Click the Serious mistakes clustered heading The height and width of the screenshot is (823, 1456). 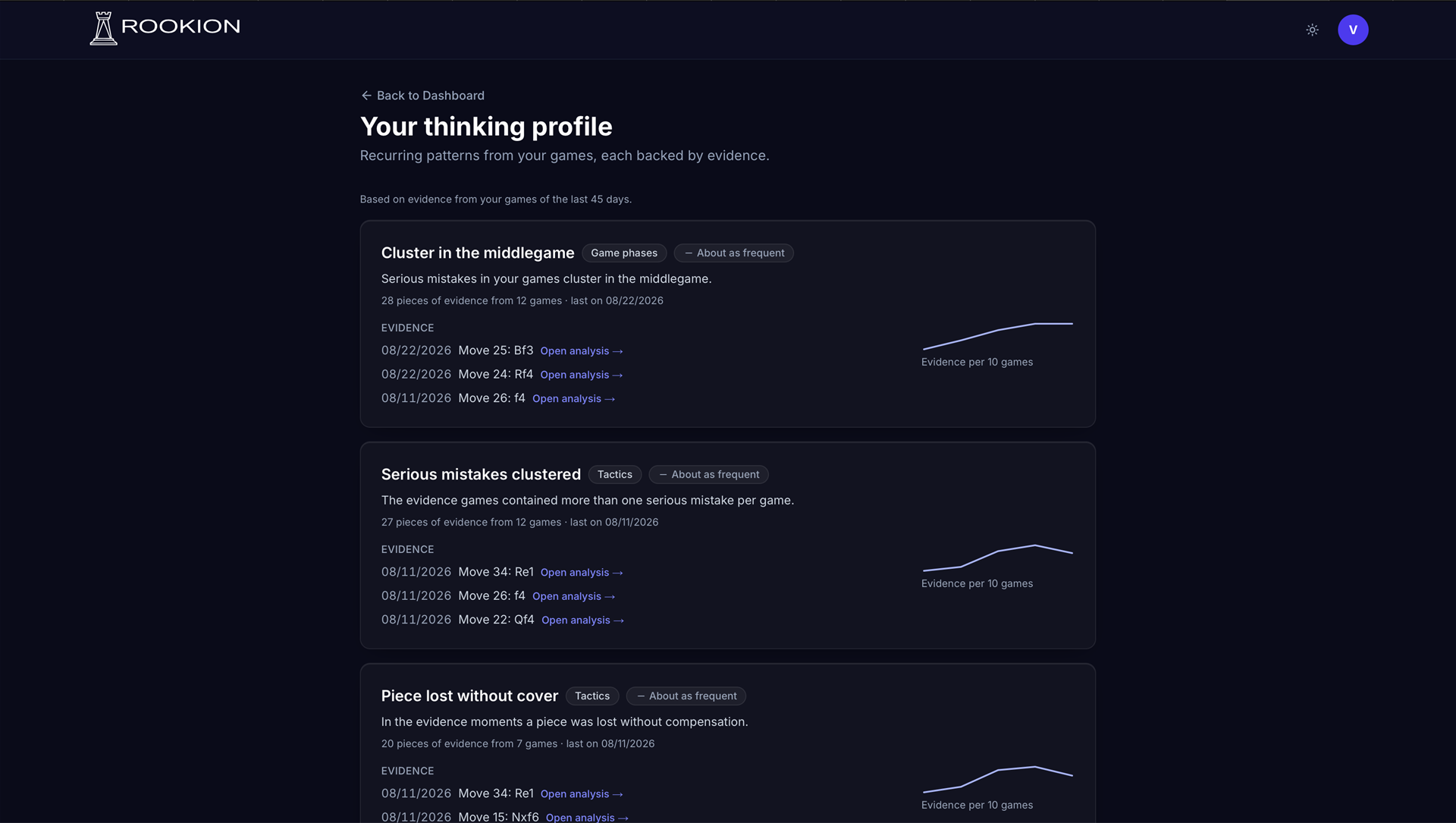(x=481, y=475)
